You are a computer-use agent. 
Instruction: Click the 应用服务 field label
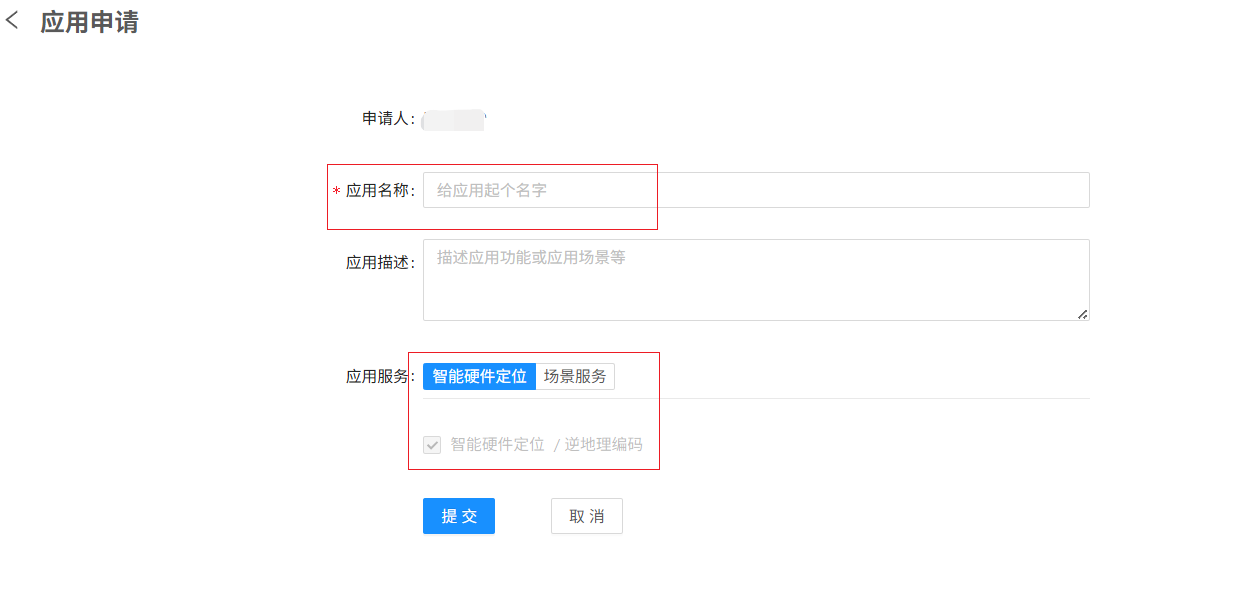(x=379, y=377)
